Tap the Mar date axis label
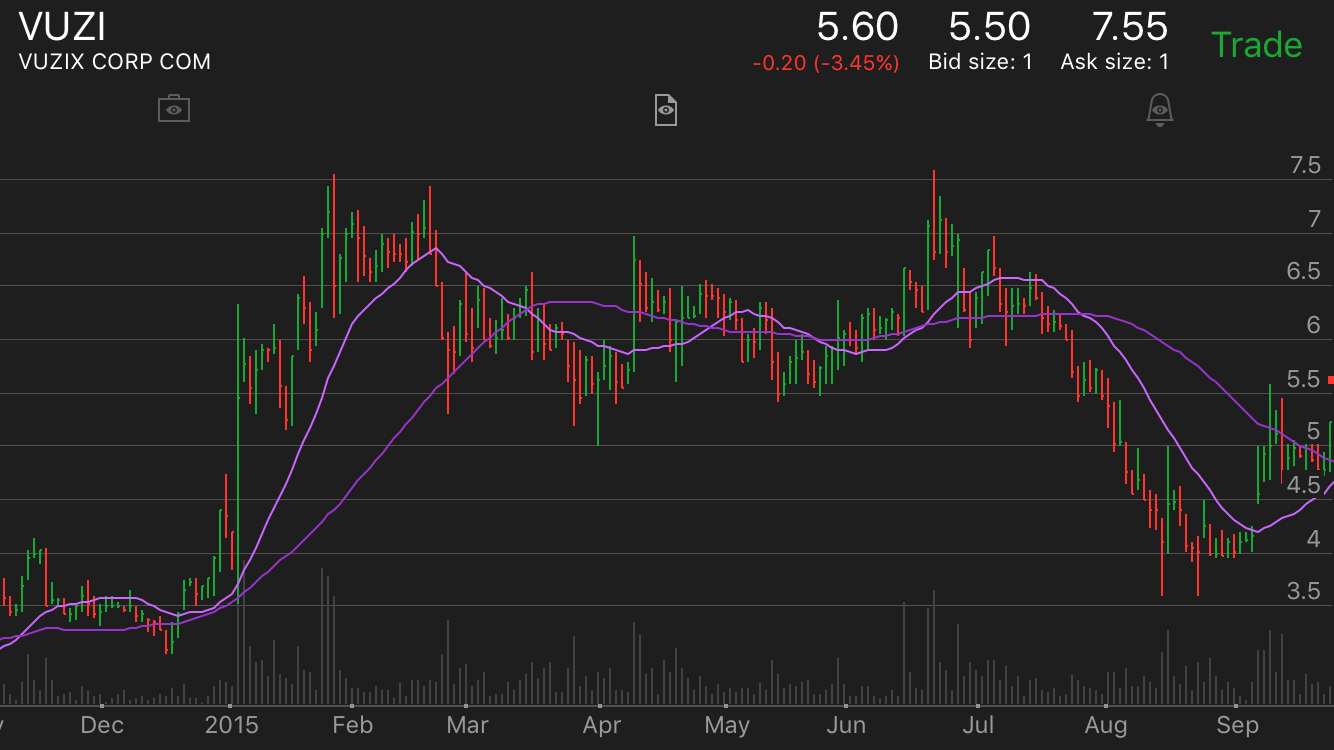1334x750 pixels. pos(467,725)
